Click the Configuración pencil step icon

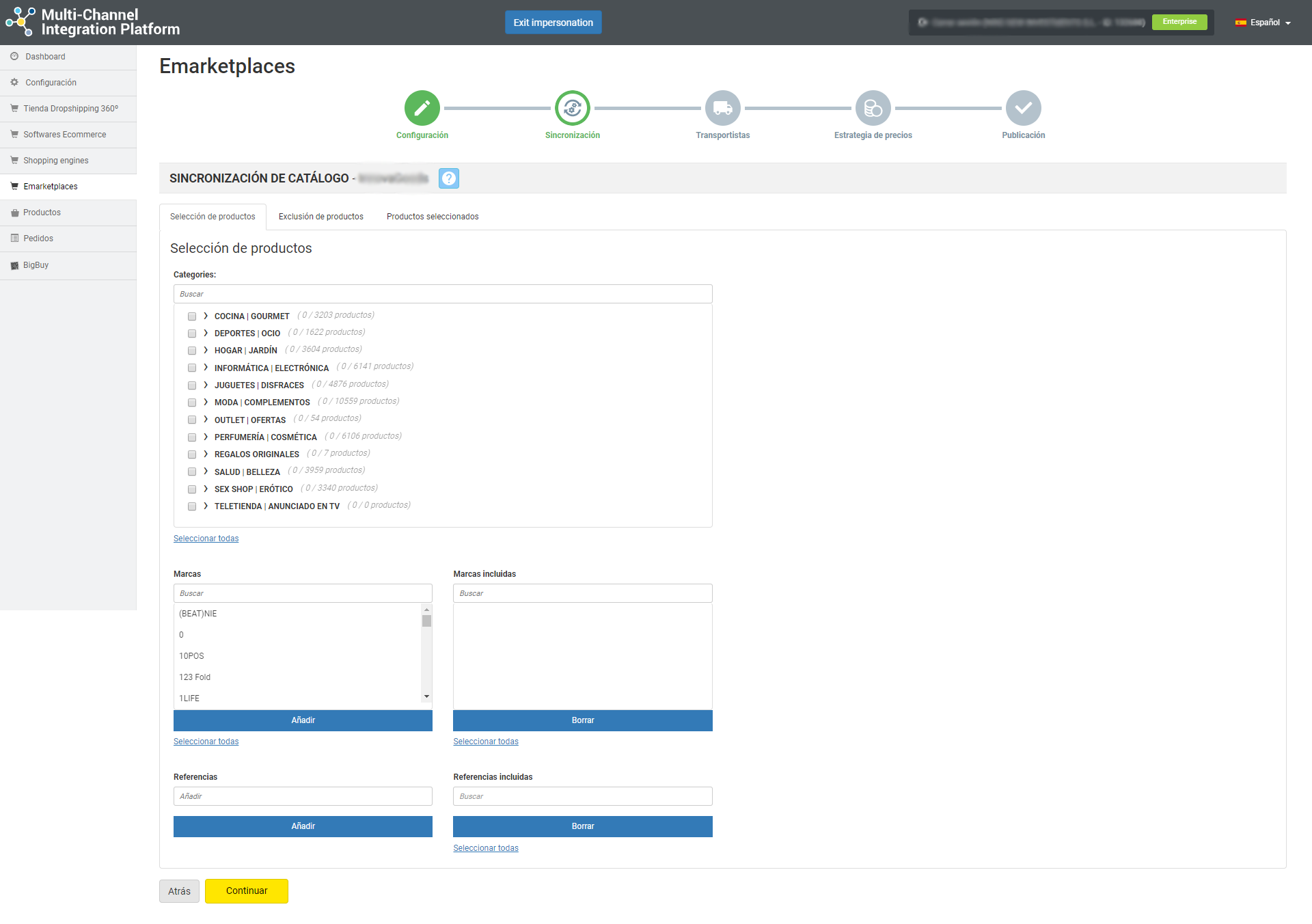click(422, 108)
